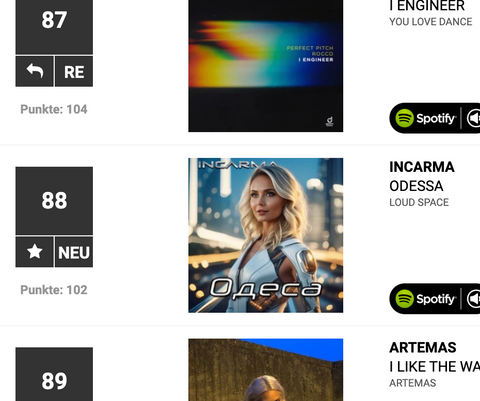The width and height of the screenshot is (480, 401).
Task: Click the rank 88 position box
Action: pos(54,201)
